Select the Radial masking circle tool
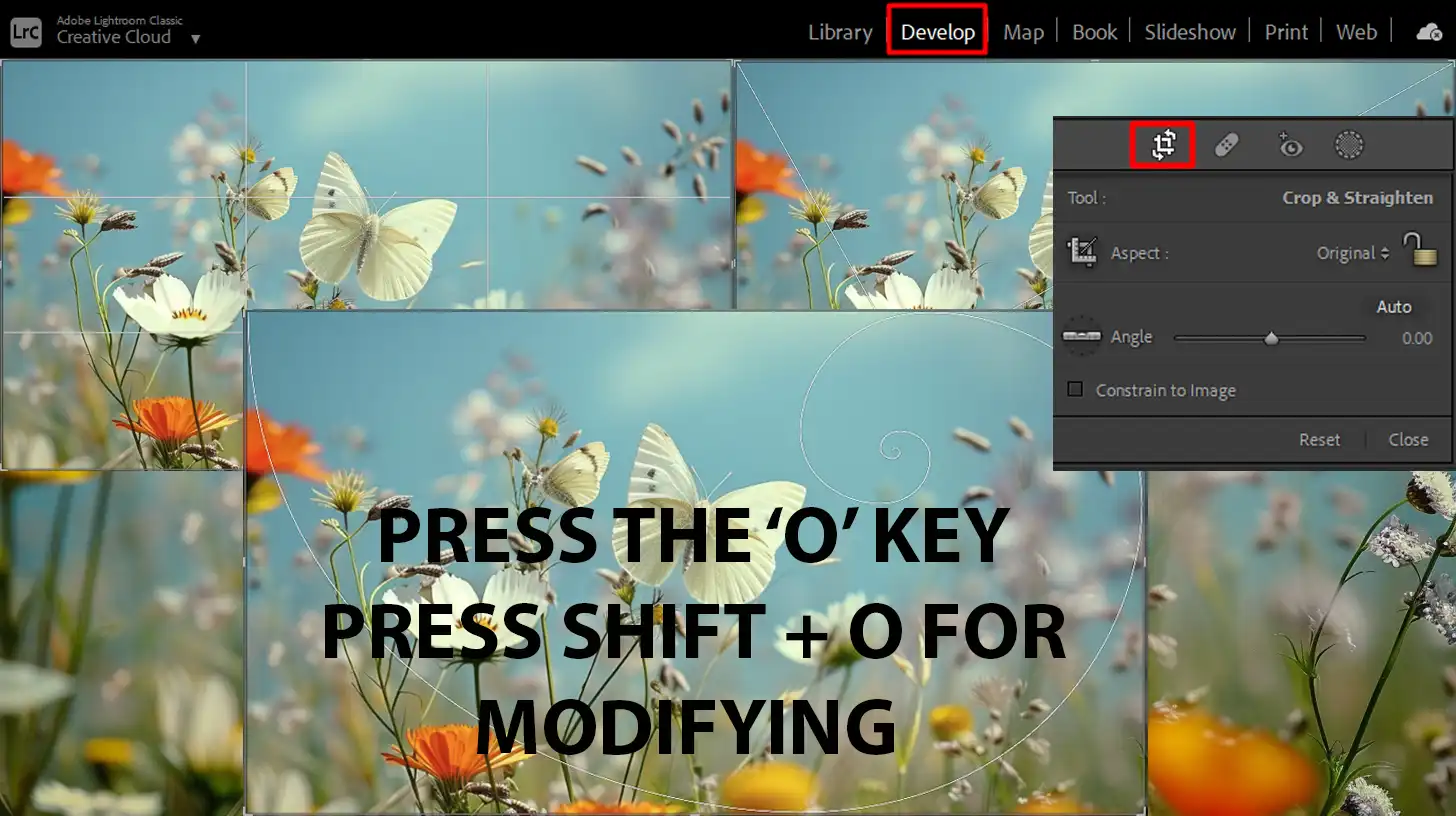The image size is (1456, 816). point(1350,146)
